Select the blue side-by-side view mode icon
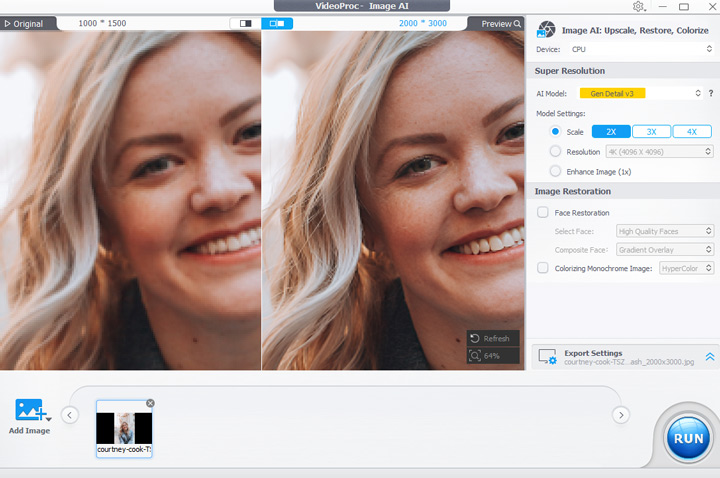Viewport: 720px width, 478px height. coord(277,23)
